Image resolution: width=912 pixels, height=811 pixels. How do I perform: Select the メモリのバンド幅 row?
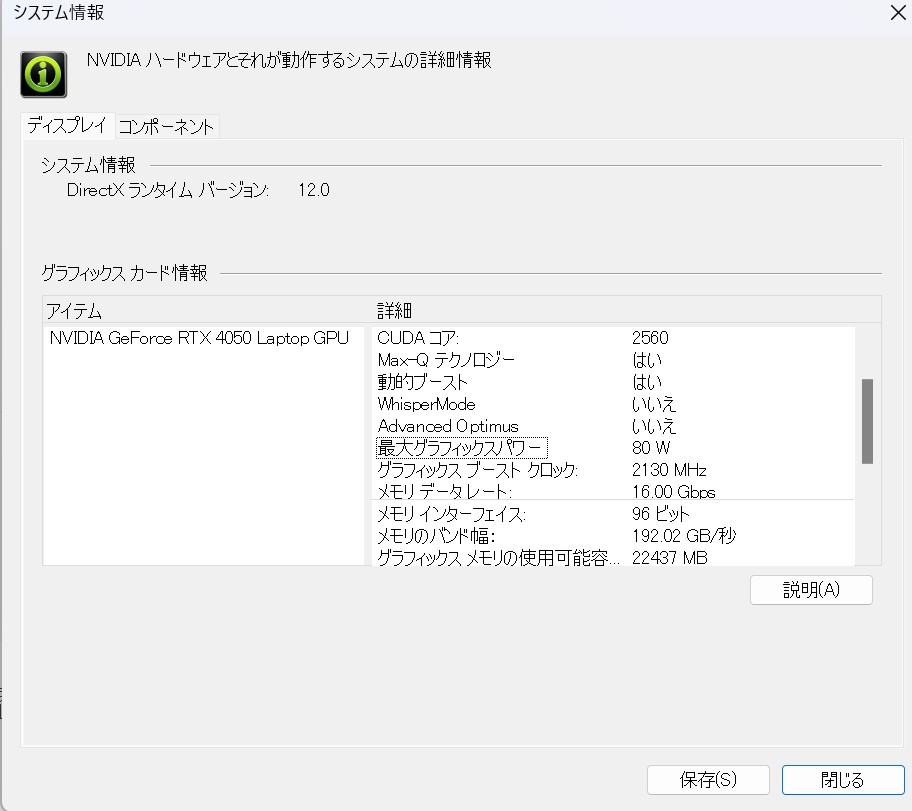[x=613, y=536]
